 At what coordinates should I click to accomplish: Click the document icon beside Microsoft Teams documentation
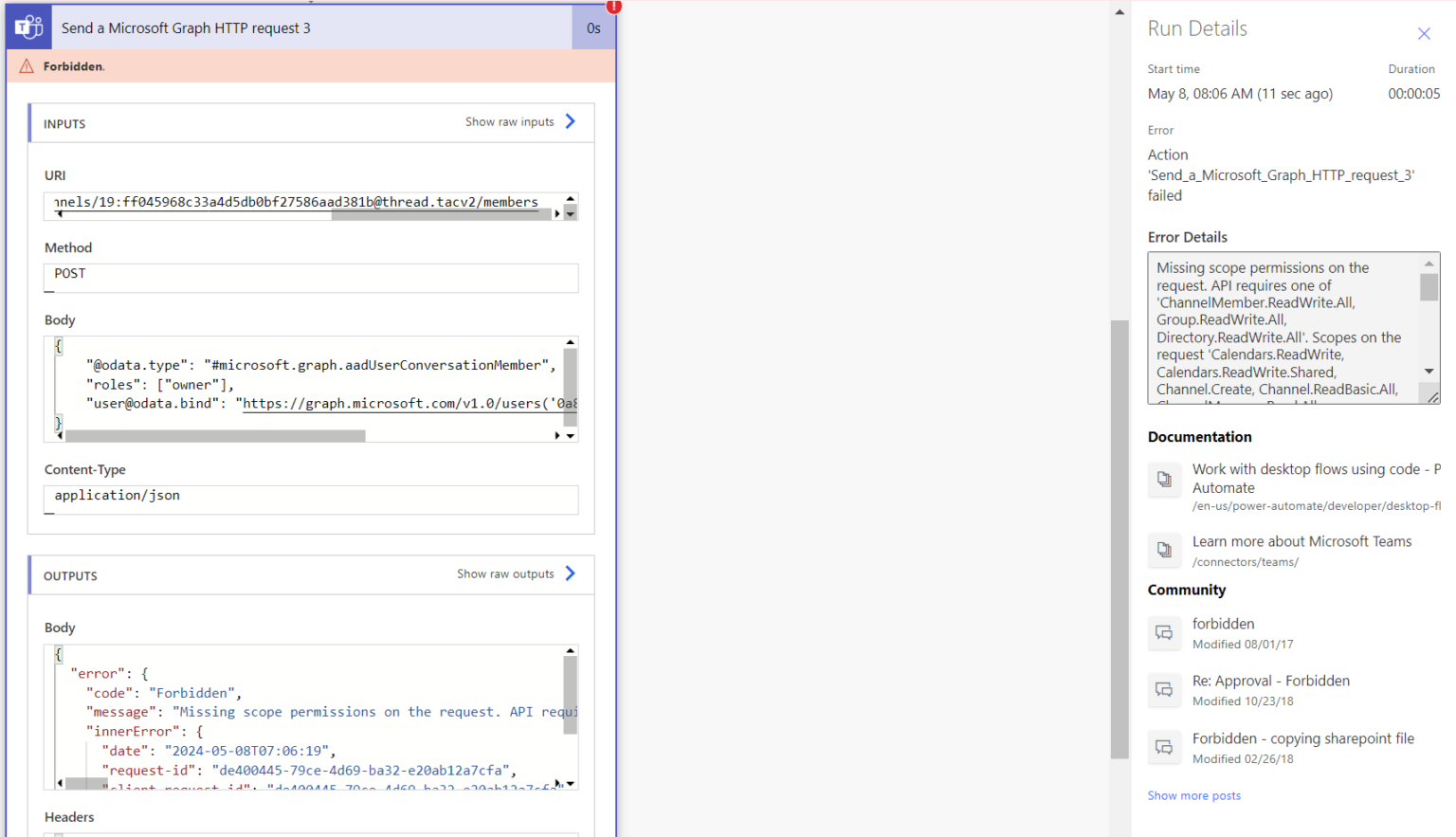tap(1164, 550)
